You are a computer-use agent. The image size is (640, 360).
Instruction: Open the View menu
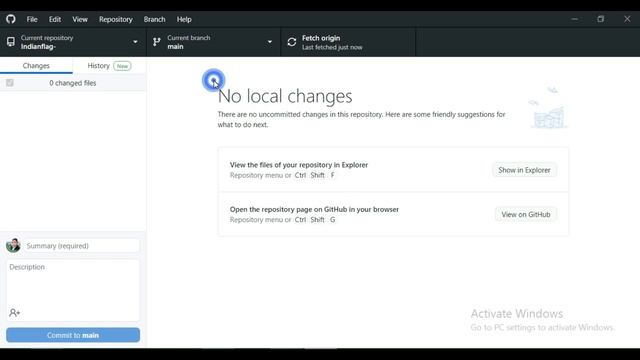click(80, 19)
